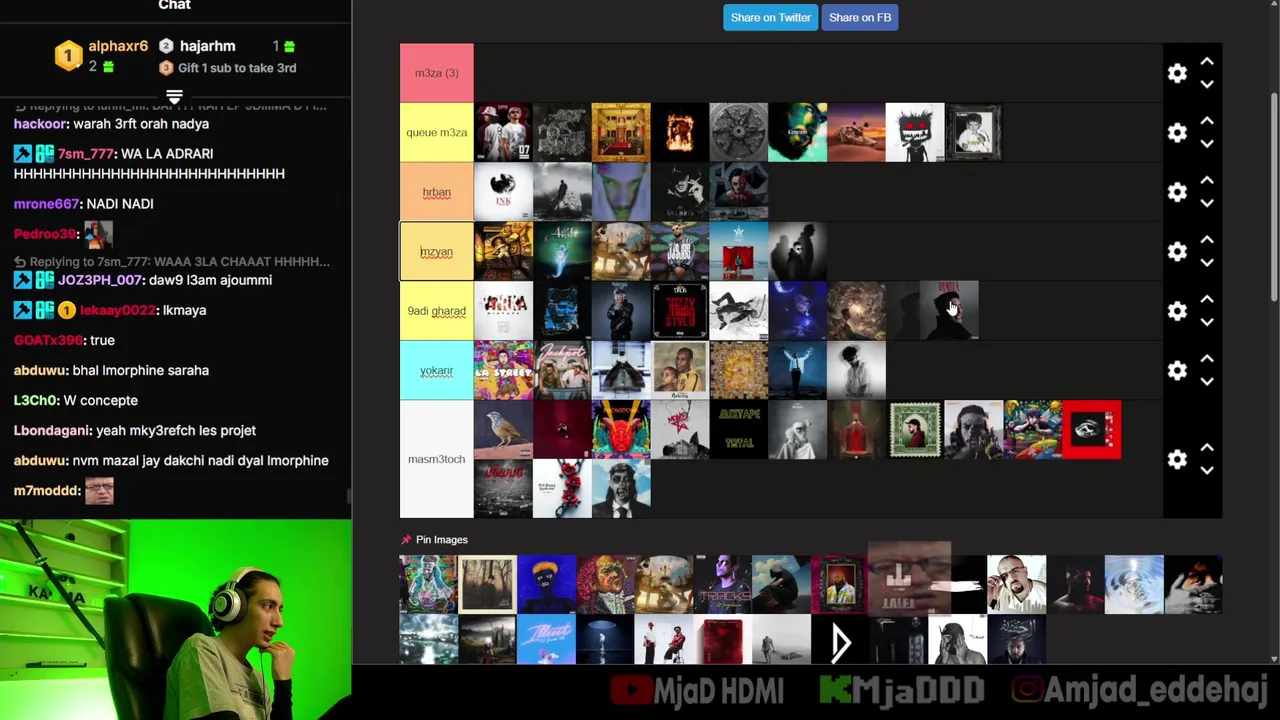Click Gift 1 sub to take 3rd

237,68
